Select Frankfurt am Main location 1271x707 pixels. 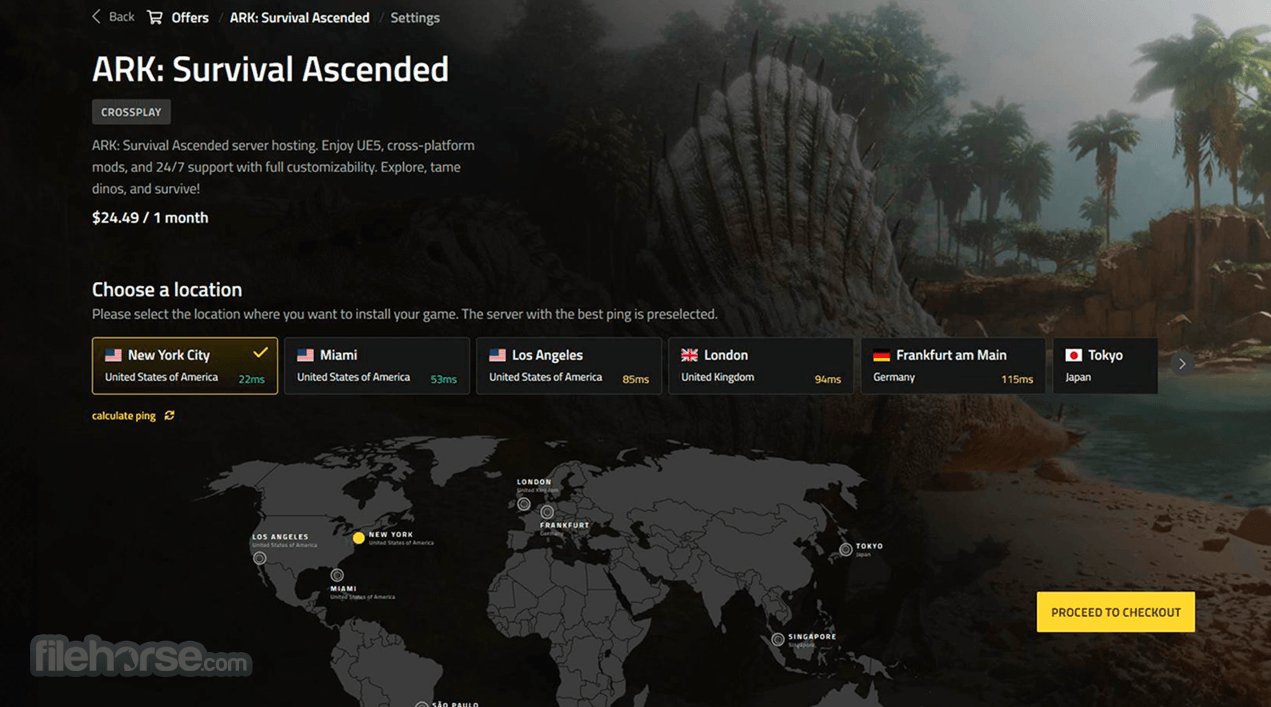pyautogui.click(x=953, y=365)
